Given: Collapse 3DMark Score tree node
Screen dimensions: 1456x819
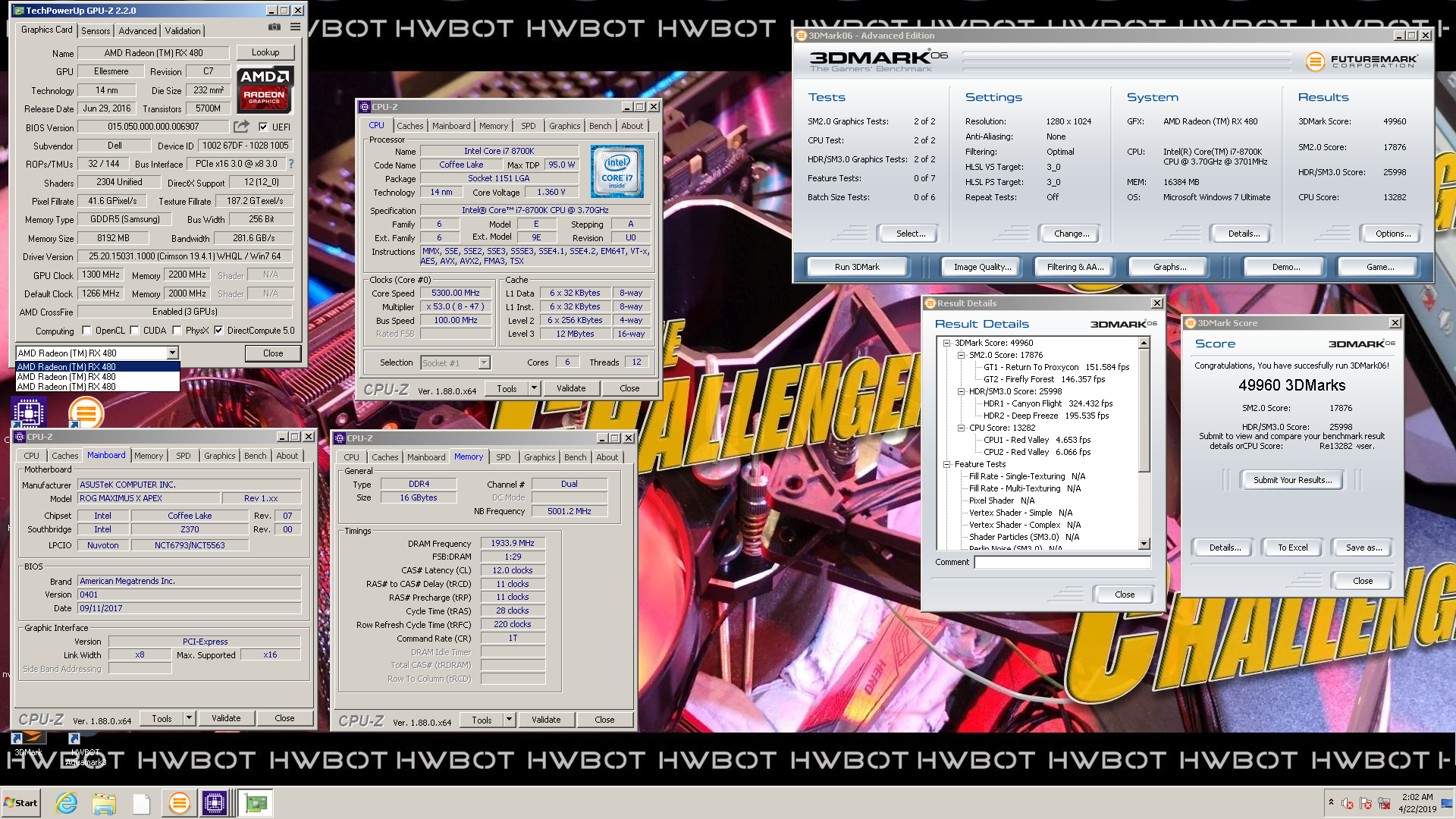Looking at the screenshot, I should point(947,343).
